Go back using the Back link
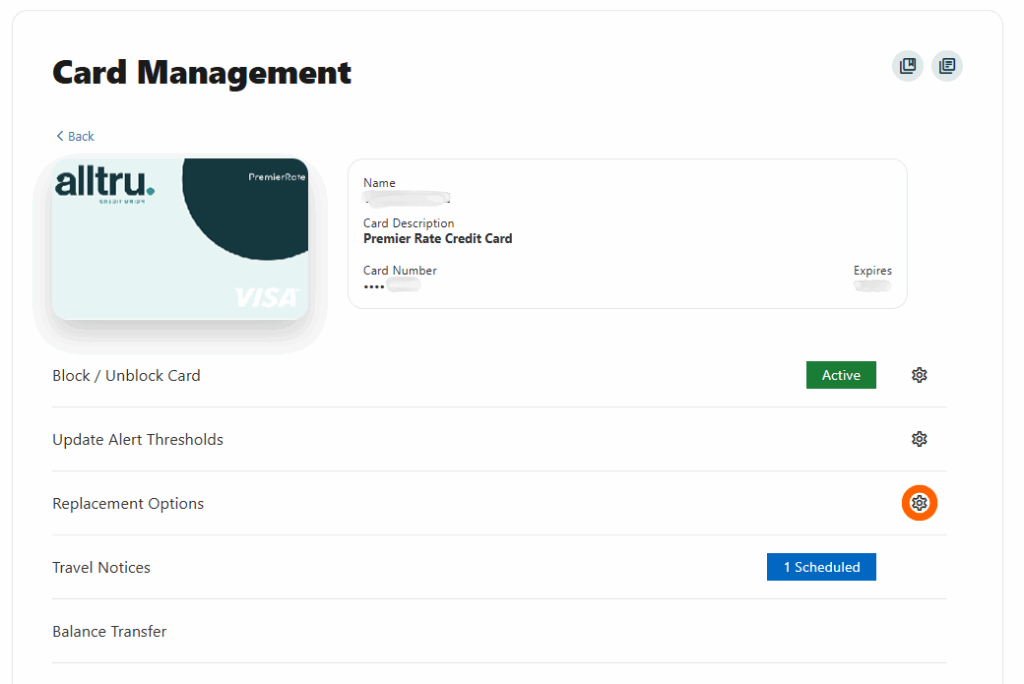1024x684 pixels. (x=75, y=136)
